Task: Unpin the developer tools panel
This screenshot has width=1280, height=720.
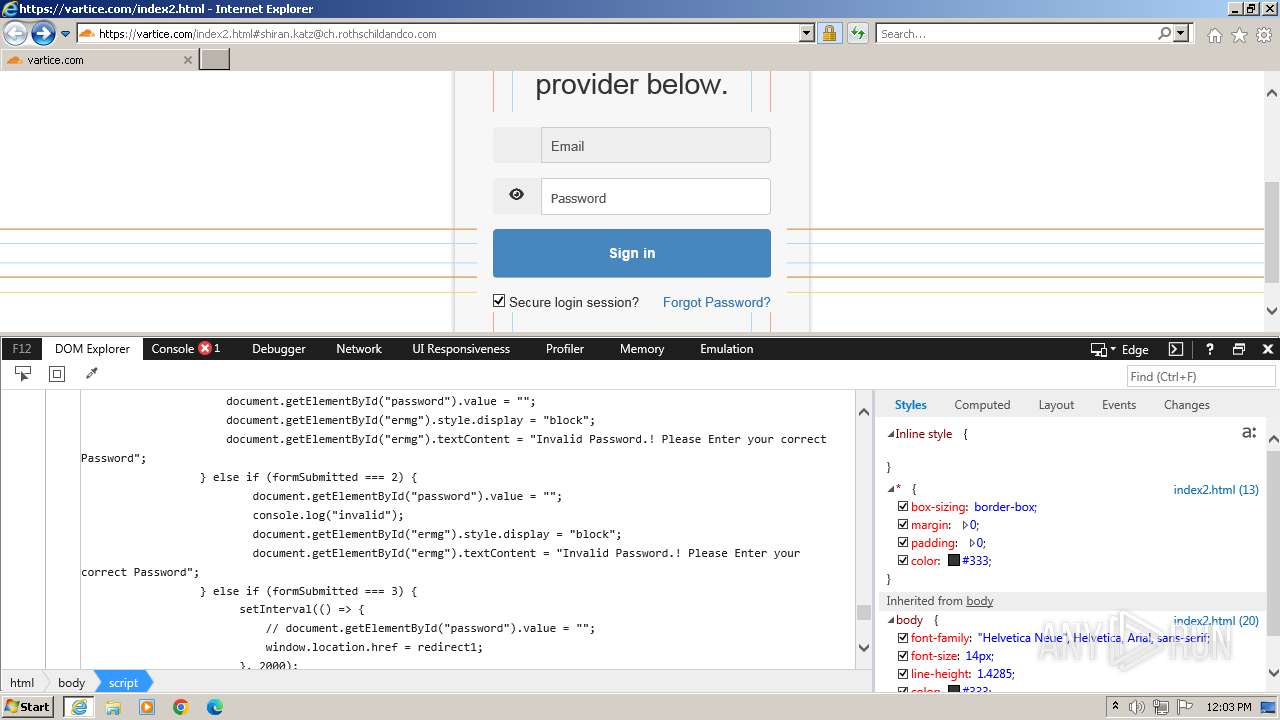Action: pyautogui.click(x=1239, y=349)
